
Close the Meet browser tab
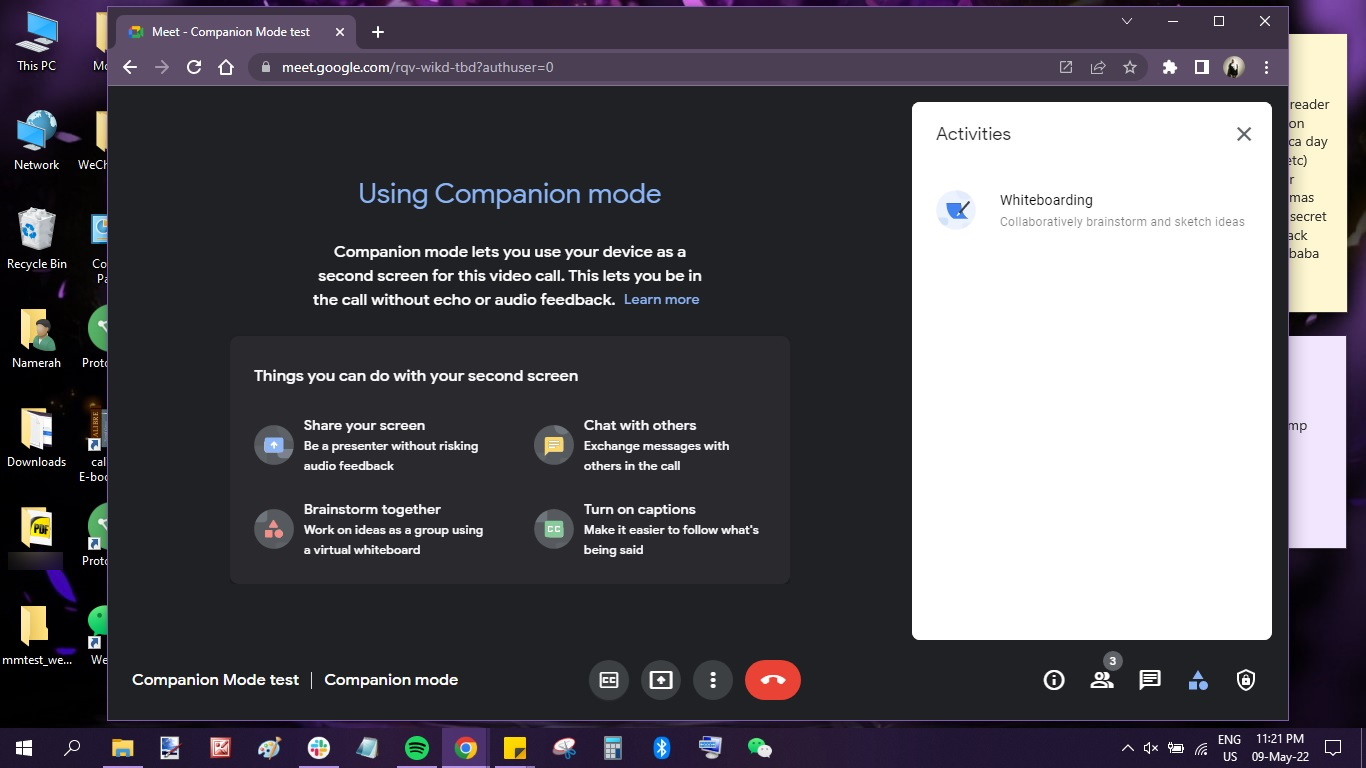[x=340, y=32]
